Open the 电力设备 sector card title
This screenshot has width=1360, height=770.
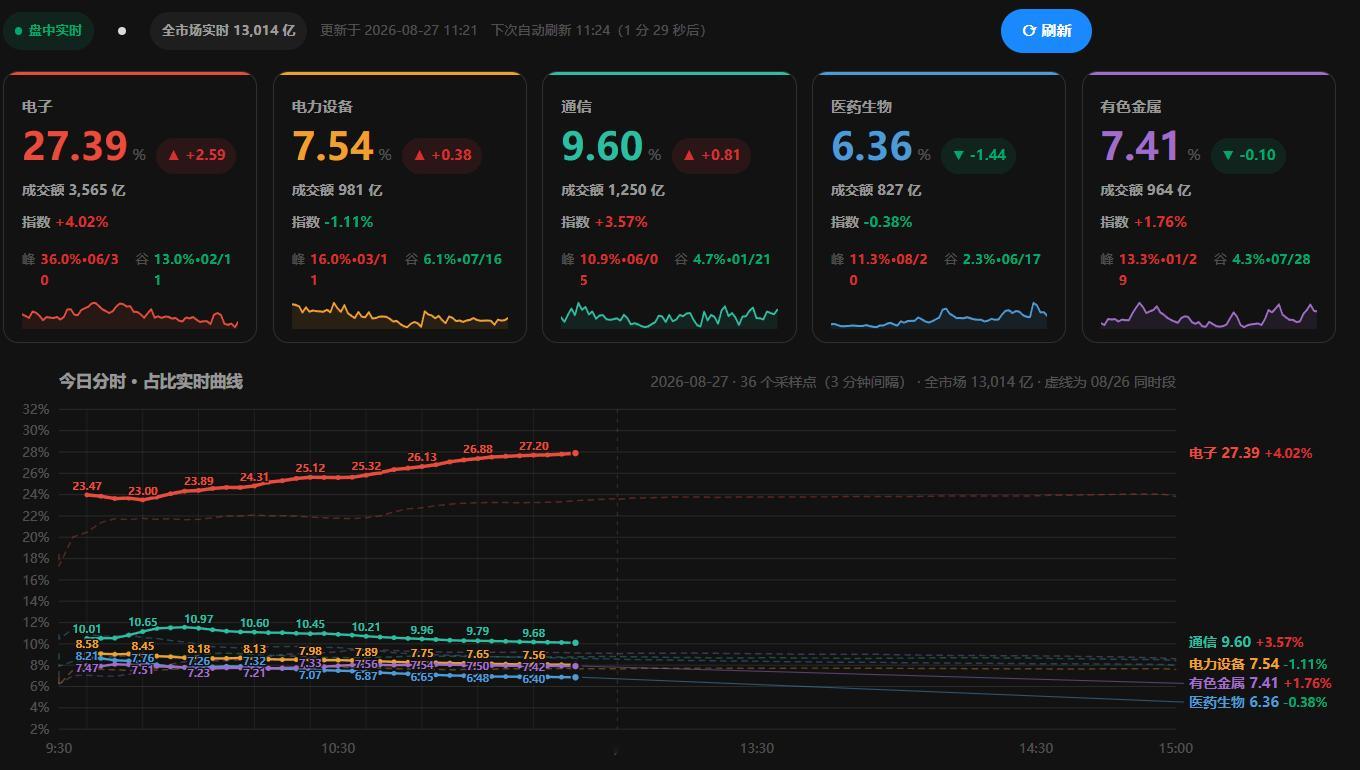[x=322, y=107]
